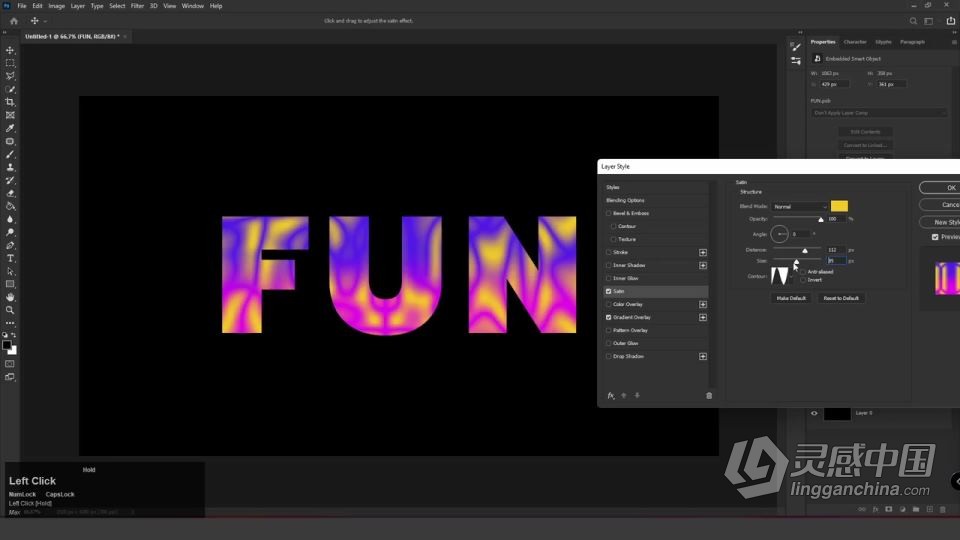Click the Make Default button

(791, 298)
